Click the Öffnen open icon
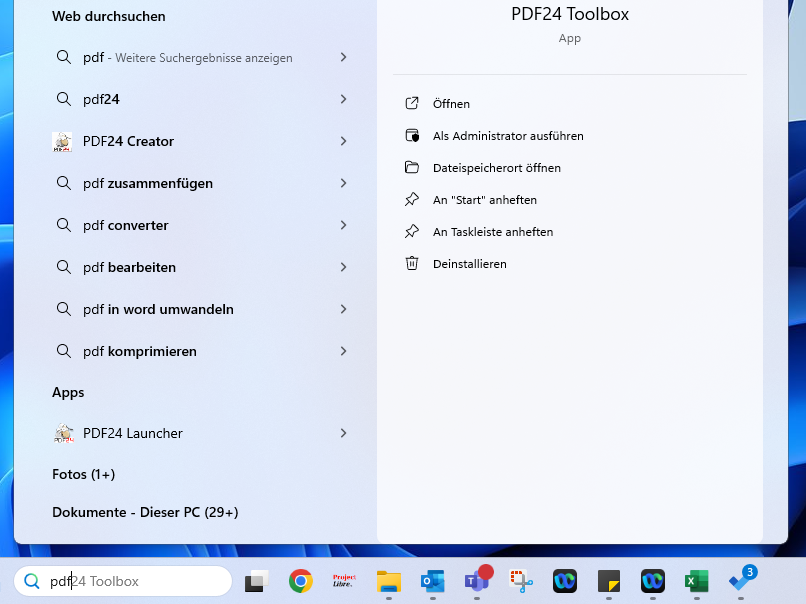 [x=412, y=103]
